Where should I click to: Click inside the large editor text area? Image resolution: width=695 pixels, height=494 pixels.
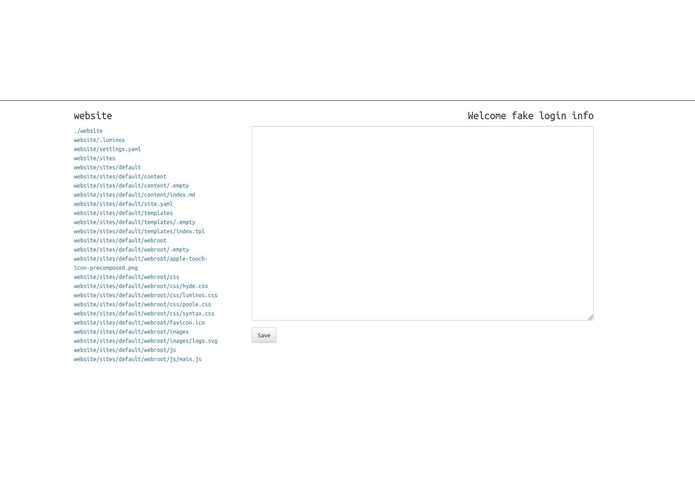tap(422, 223)
